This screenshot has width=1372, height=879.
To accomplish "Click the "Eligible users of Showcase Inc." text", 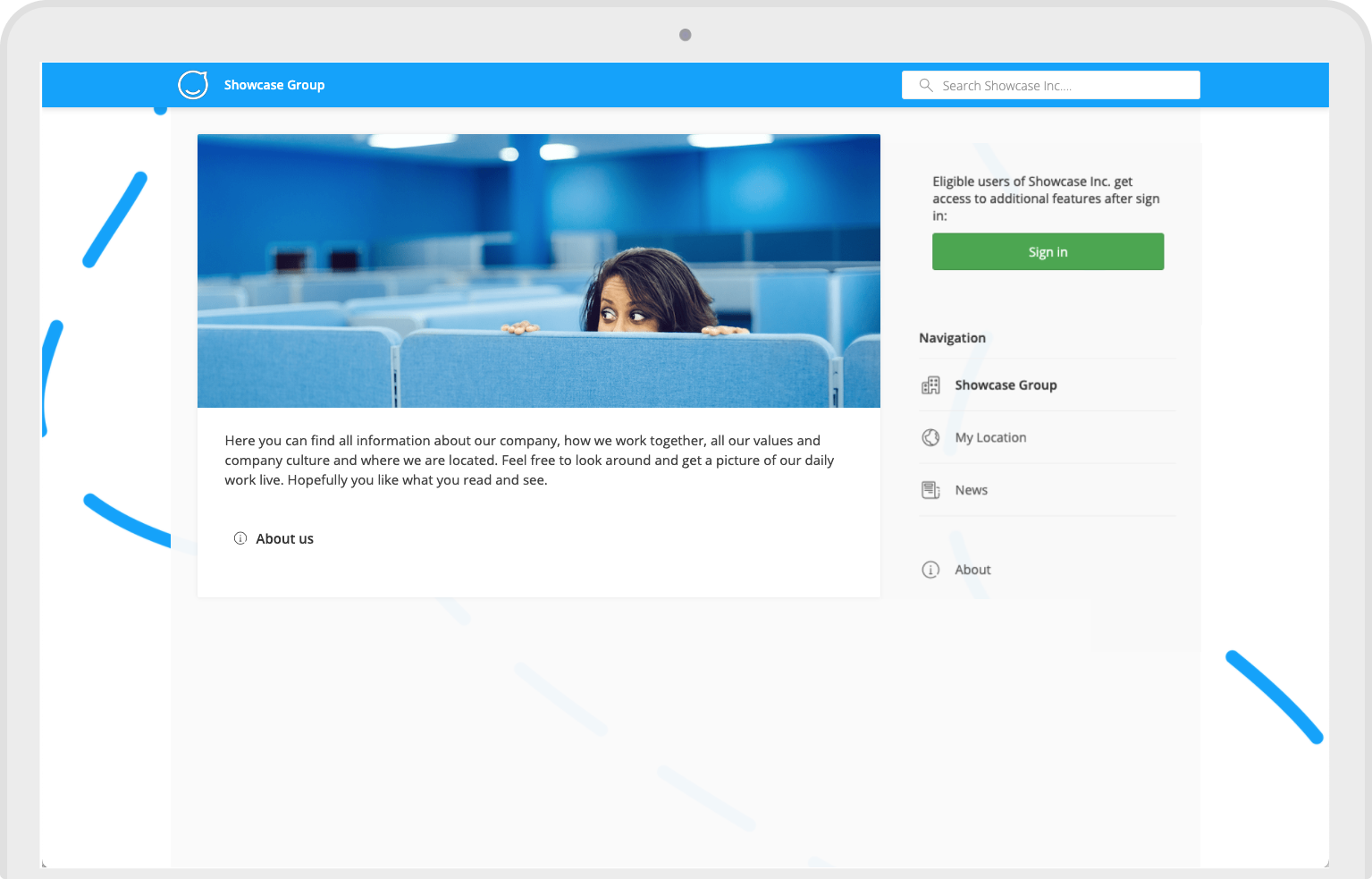I will [x=1046, y=199].
